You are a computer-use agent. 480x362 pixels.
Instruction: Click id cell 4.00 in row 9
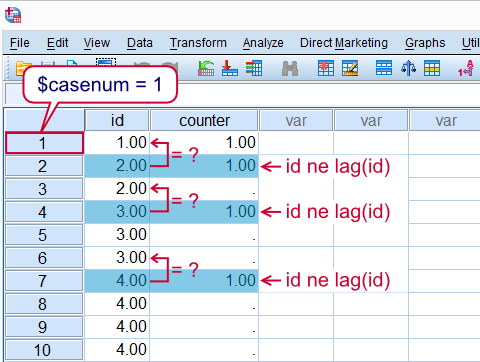tap(117, 327)
